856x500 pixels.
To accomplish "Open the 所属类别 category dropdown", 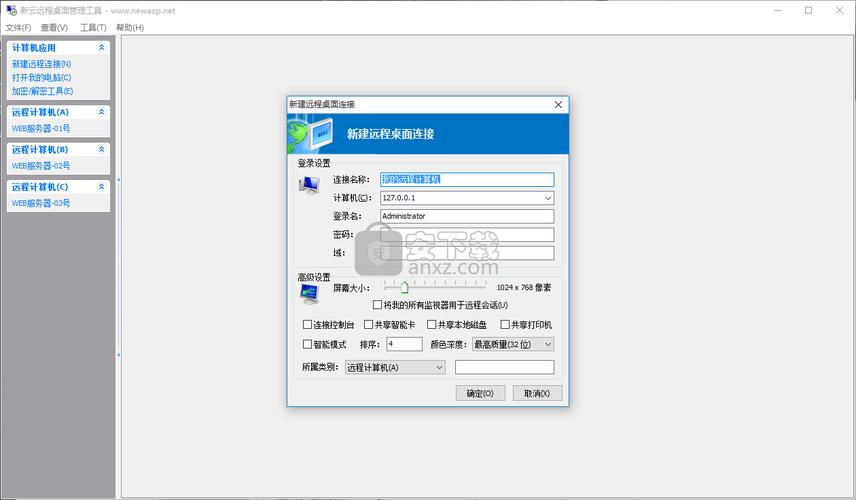I will pyautogui.click(x=439, y=367).
